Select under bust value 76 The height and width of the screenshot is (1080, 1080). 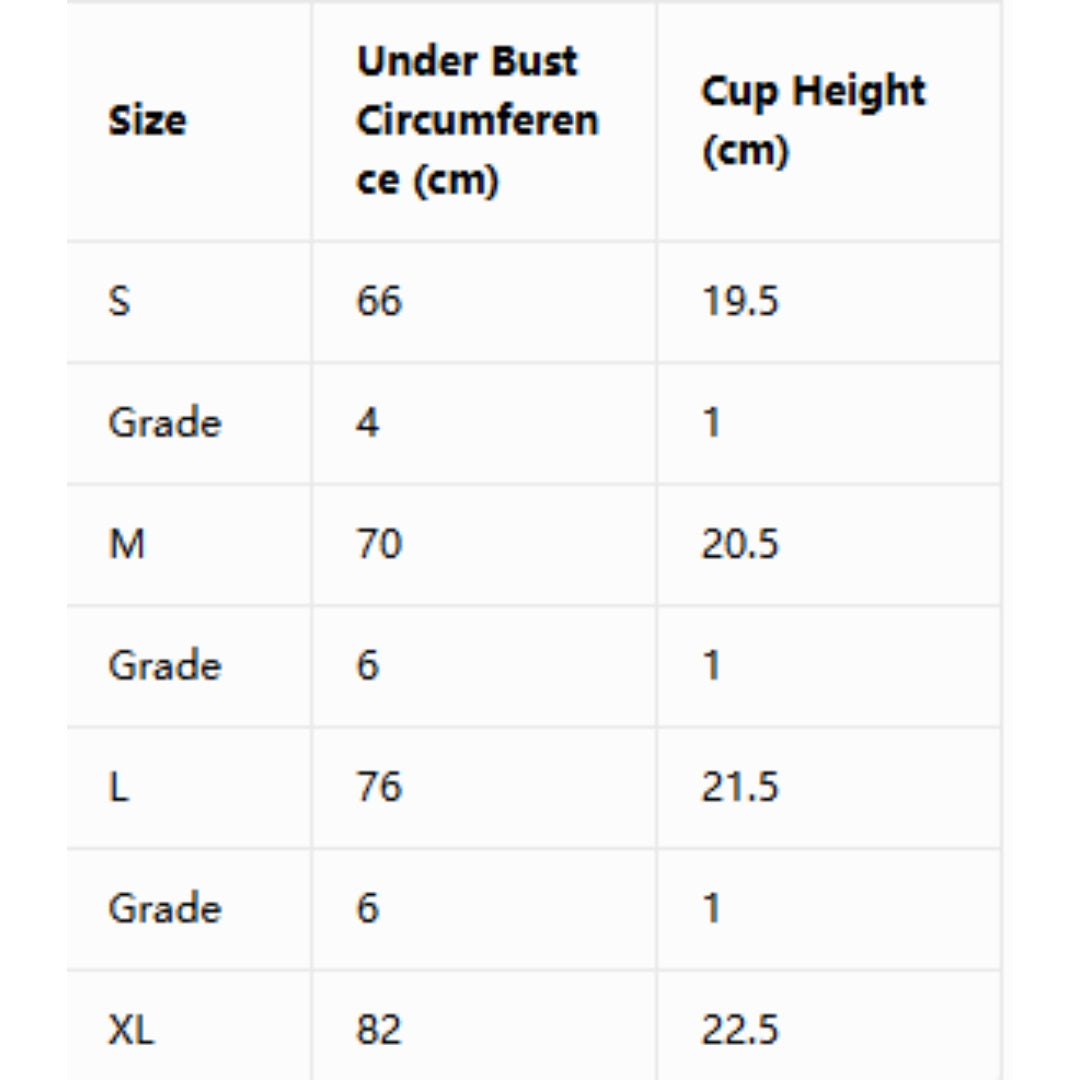379,787
